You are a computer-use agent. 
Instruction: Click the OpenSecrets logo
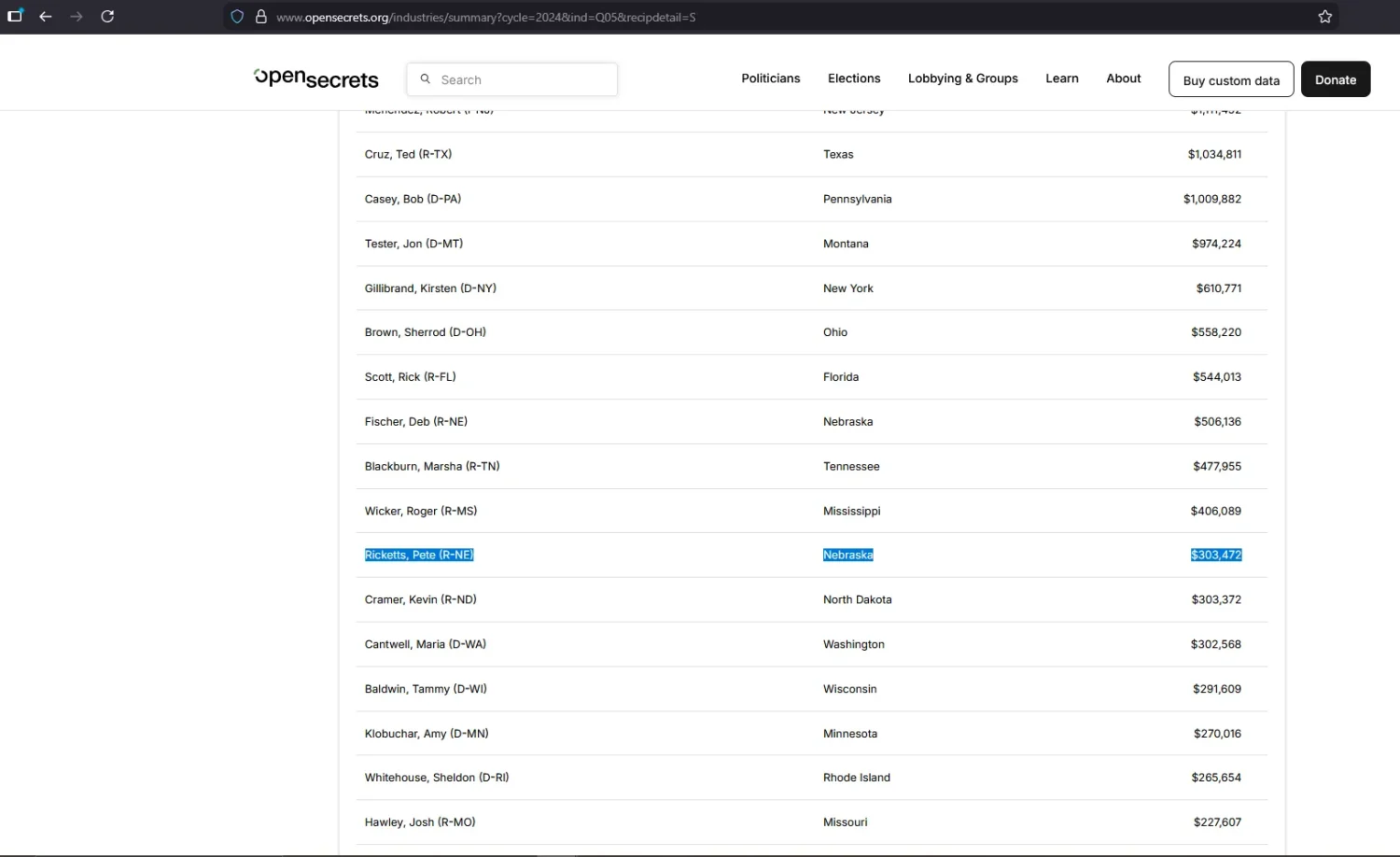[x=316, y=78]
